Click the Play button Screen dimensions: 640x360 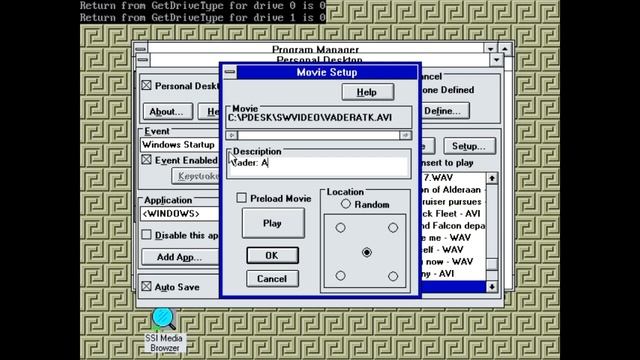(273, 223)
